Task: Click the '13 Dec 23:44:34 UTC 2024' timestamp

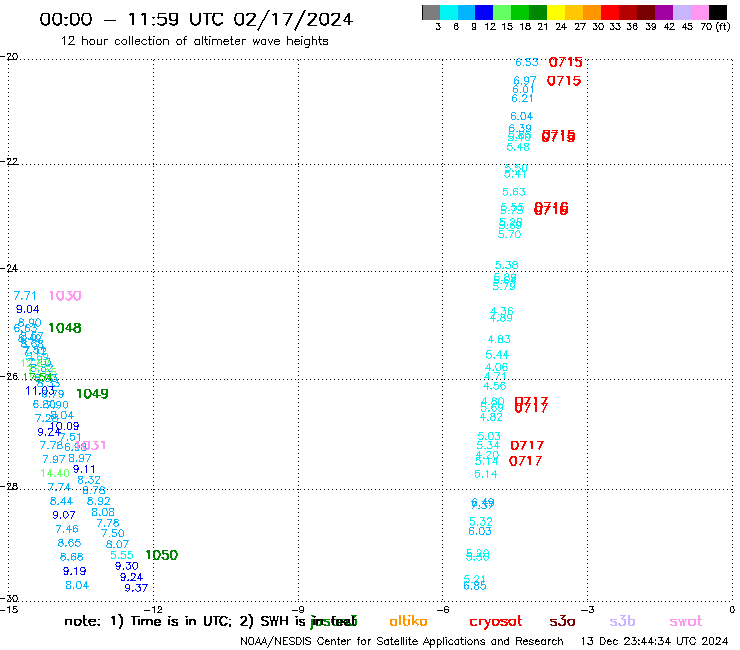Action: pos(654,642)
